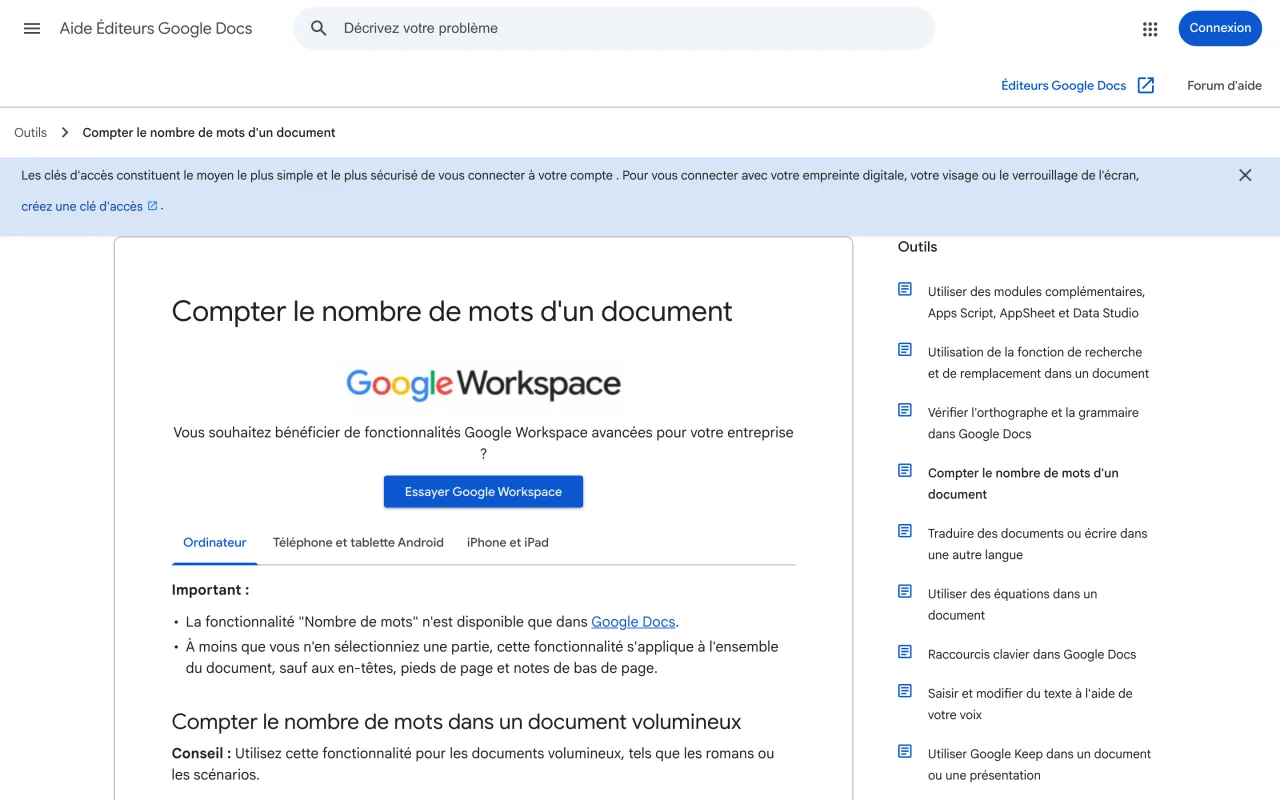
Task: Go to the Outils breadcrumb
Action: [31, 133]
